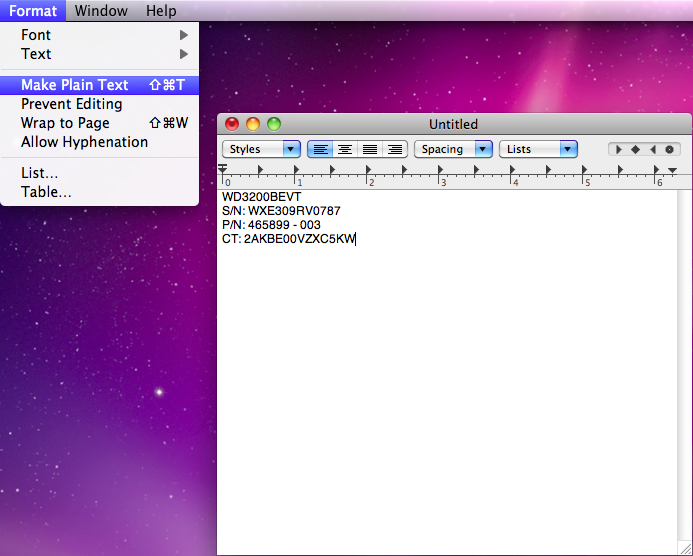
Task: Select right tab stop marker icon
Action: [x=652, y=149]
